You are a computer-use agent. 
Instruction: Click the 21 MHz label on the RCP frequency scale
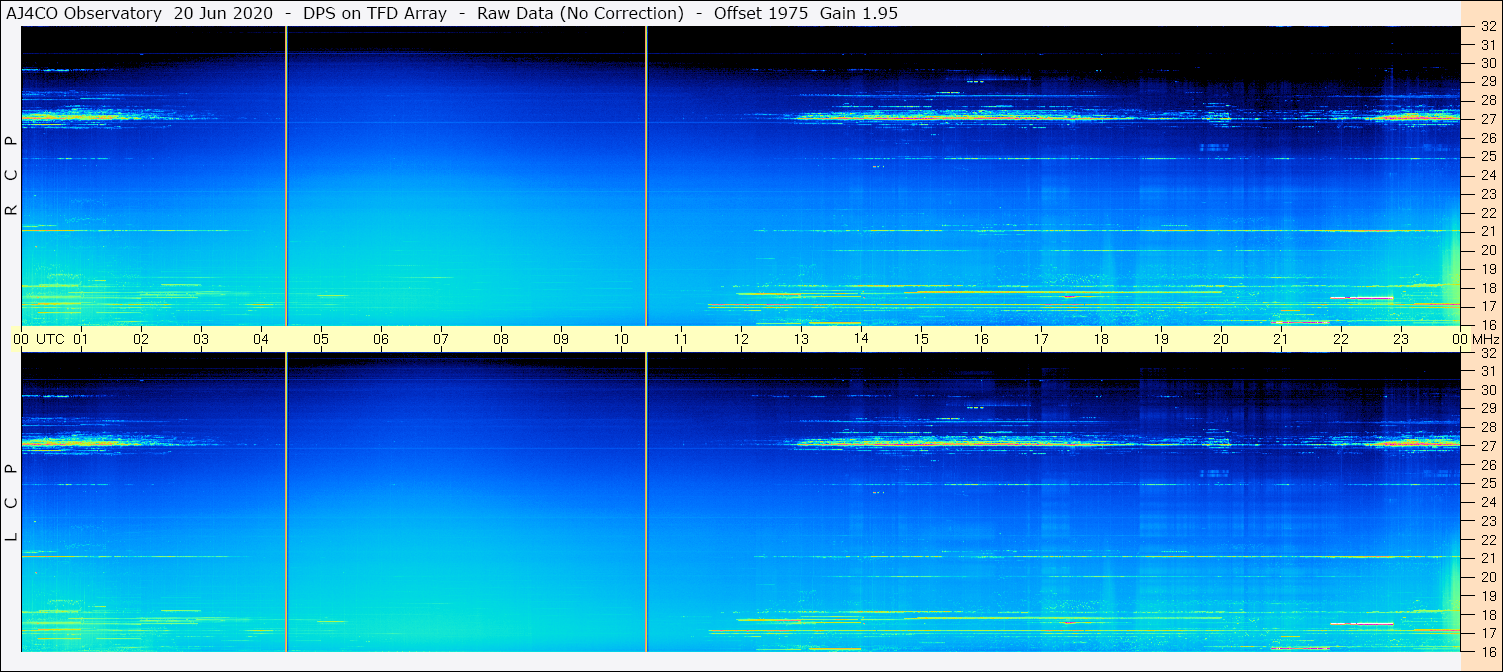coord(1487,231)
